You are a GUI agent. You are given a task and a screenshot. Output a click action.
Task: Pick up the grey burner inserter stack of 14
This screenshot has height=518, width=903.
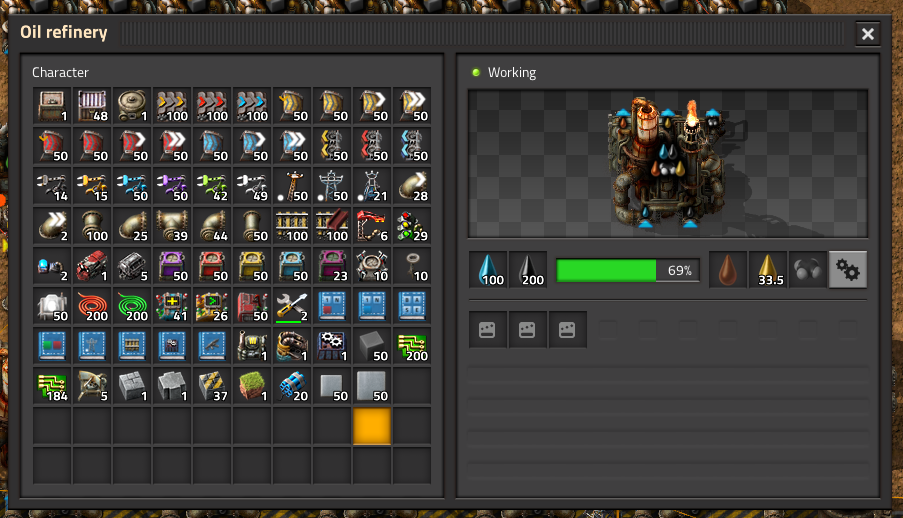point(52,186)
